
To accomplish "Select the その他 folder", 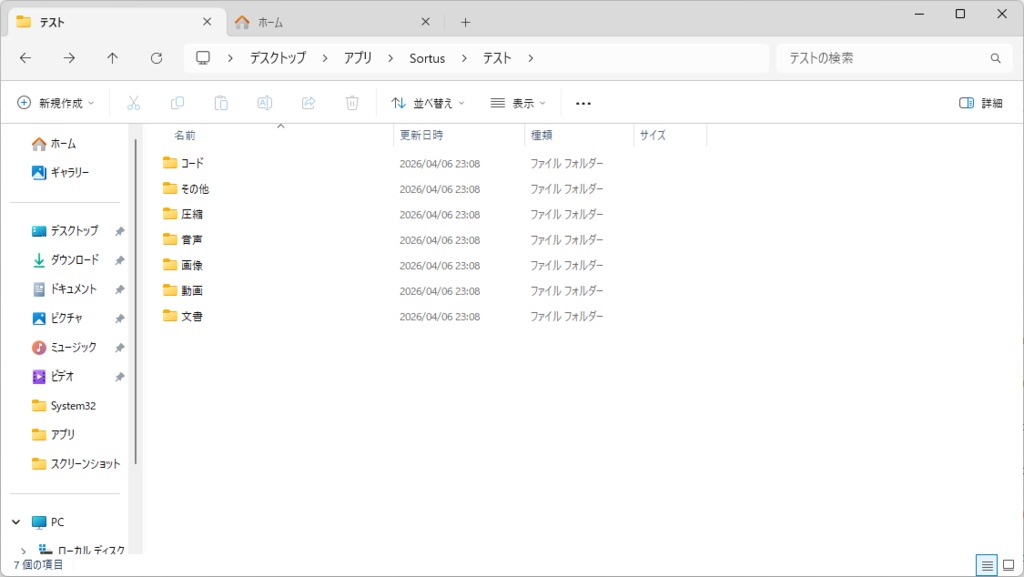I will tap(185, 189).
